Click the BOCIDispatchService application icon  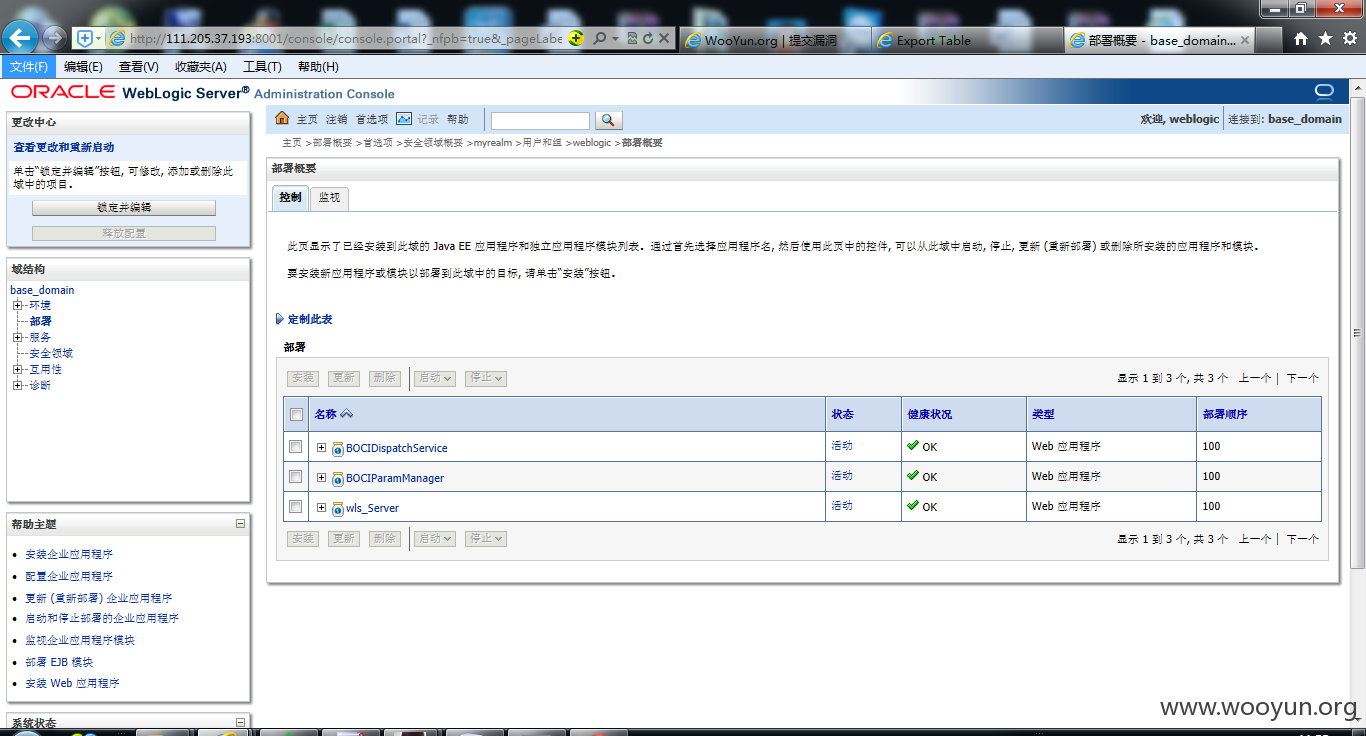tap(338, 448)
